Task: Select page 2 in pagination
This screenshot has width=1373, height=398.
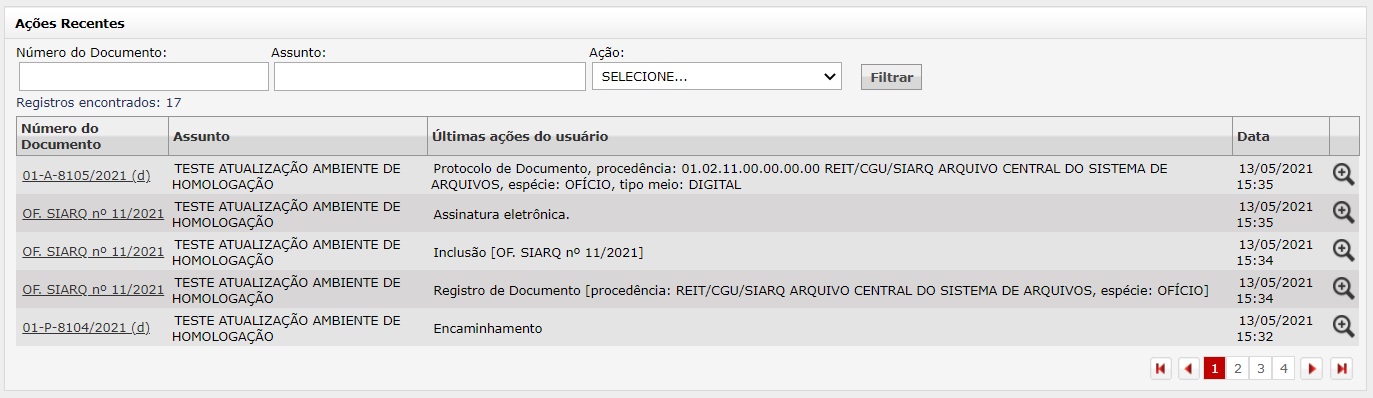Action: pyautogui.click(x=1238, y=369)
